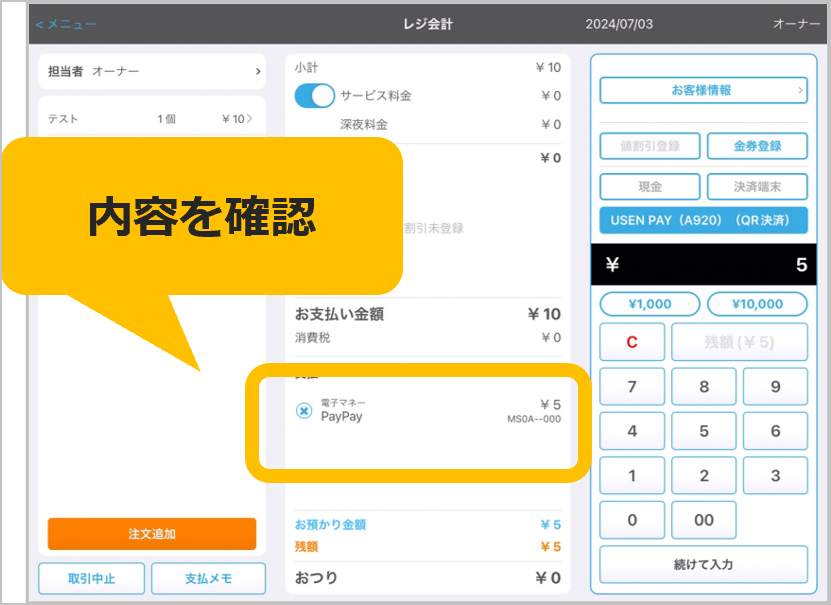Open the オーナー menu in header

796,23
